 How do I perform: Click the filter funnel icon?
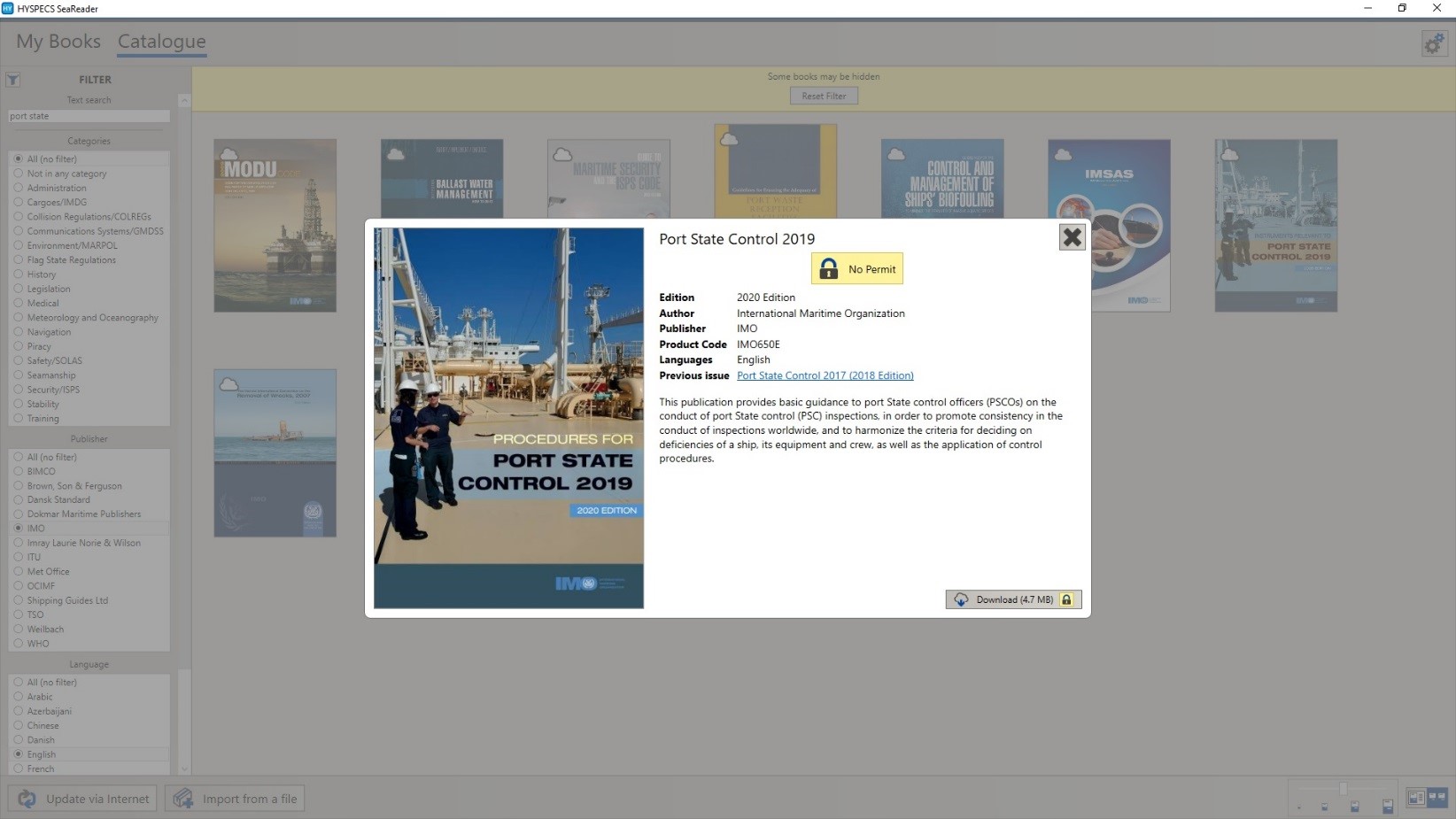pyautogui.click(x=12, y=80)
